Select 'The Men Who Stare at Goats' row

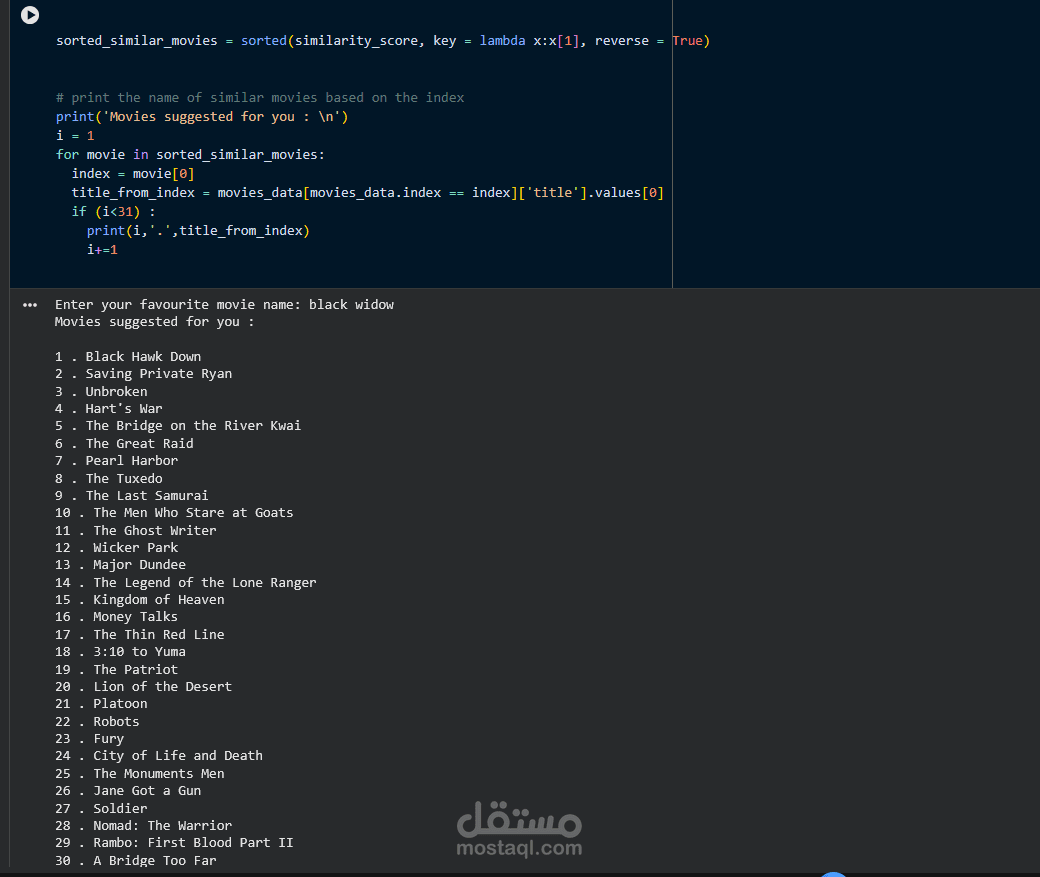click(174, 513)
